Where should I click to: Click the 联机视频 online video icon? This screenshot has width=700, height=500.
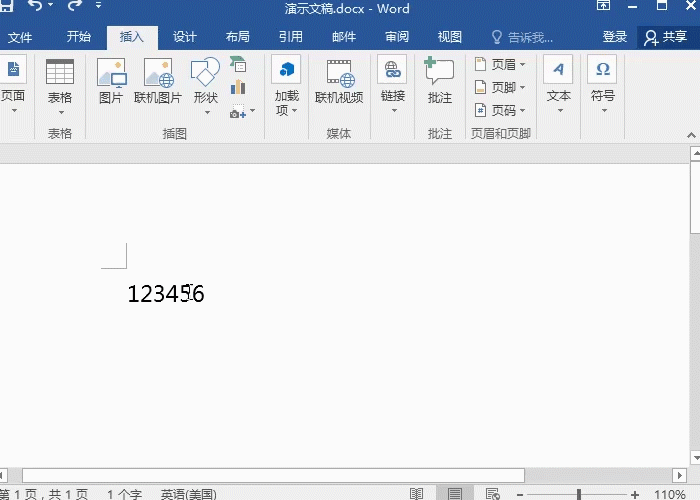(x=339, y=81)
